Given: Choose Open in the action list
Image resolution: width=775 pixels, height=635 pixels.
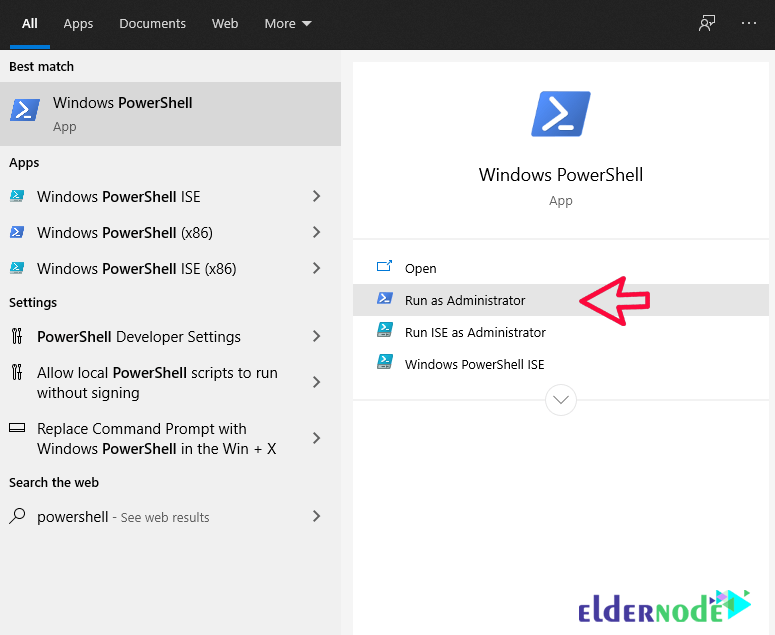Looking at the screenshot, I should pyautogui.click(x=560, y=268).
